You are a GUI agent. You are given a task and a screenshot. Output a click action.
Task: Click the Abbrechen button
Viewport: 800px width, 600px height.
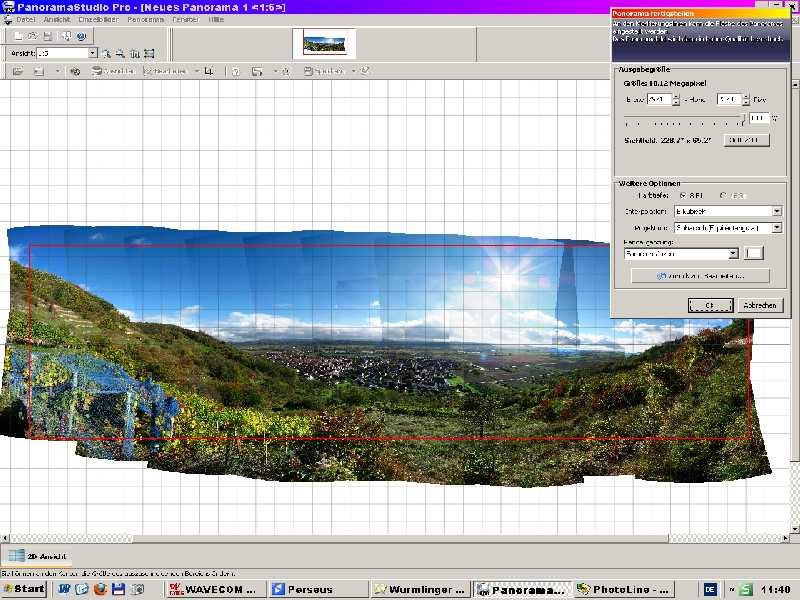tap(760, 305)
